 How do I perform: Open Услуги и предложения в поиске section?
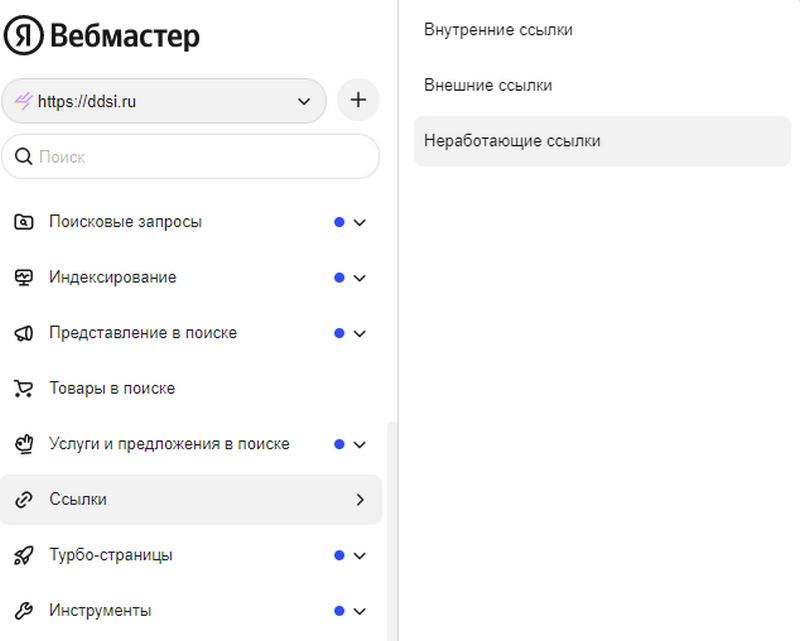[190, 444]
